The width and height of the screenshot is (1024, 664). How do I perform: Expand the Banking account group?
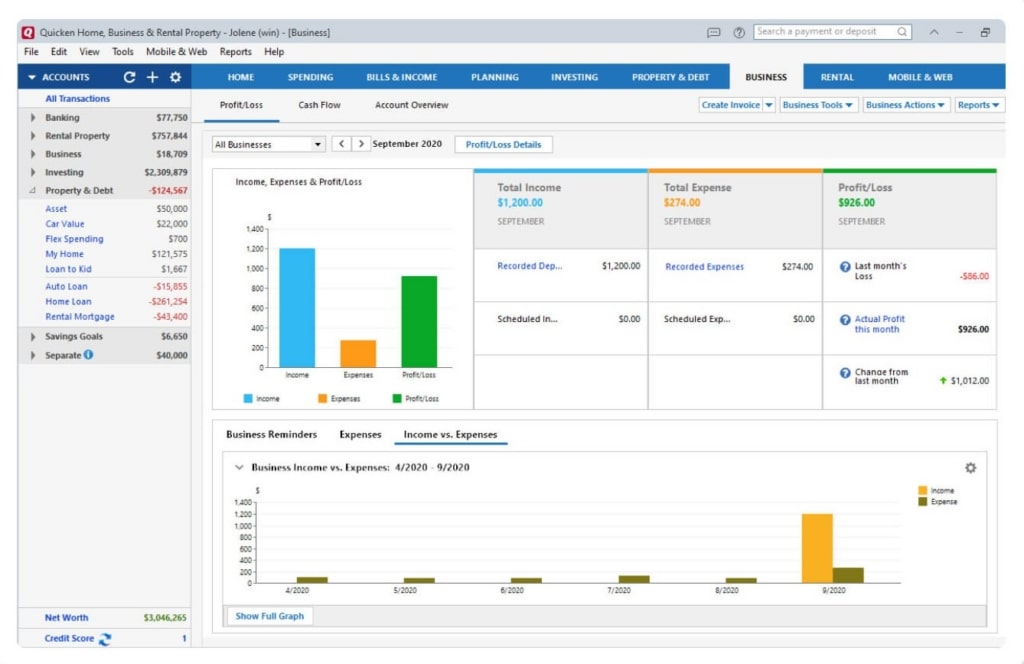pyautogui.click(x=33, y=118)
